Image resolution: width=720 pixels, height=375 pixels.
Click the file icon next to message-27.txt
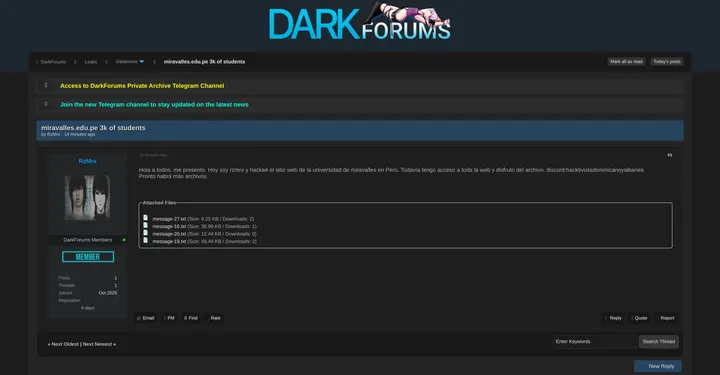tap(146, 218)
